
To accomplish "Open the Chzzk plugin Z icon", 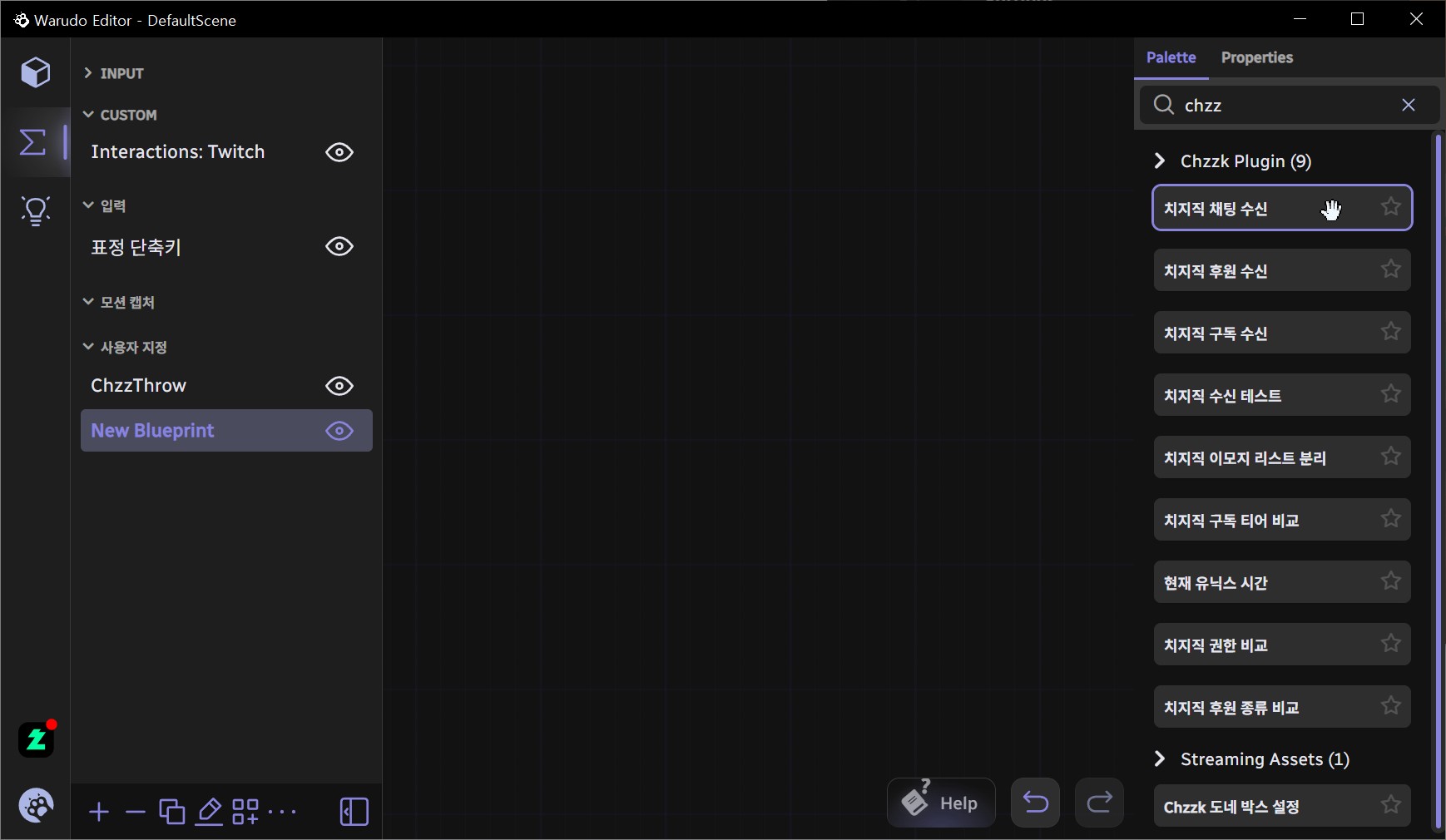I will 37,739.
